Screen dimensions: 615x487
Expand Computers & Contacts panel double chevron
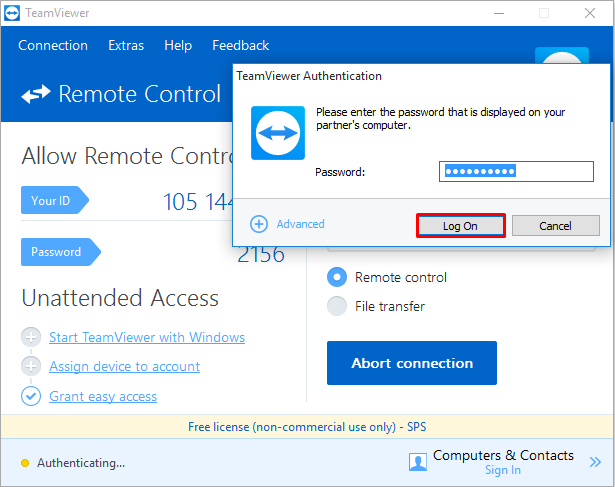point(595,462)
